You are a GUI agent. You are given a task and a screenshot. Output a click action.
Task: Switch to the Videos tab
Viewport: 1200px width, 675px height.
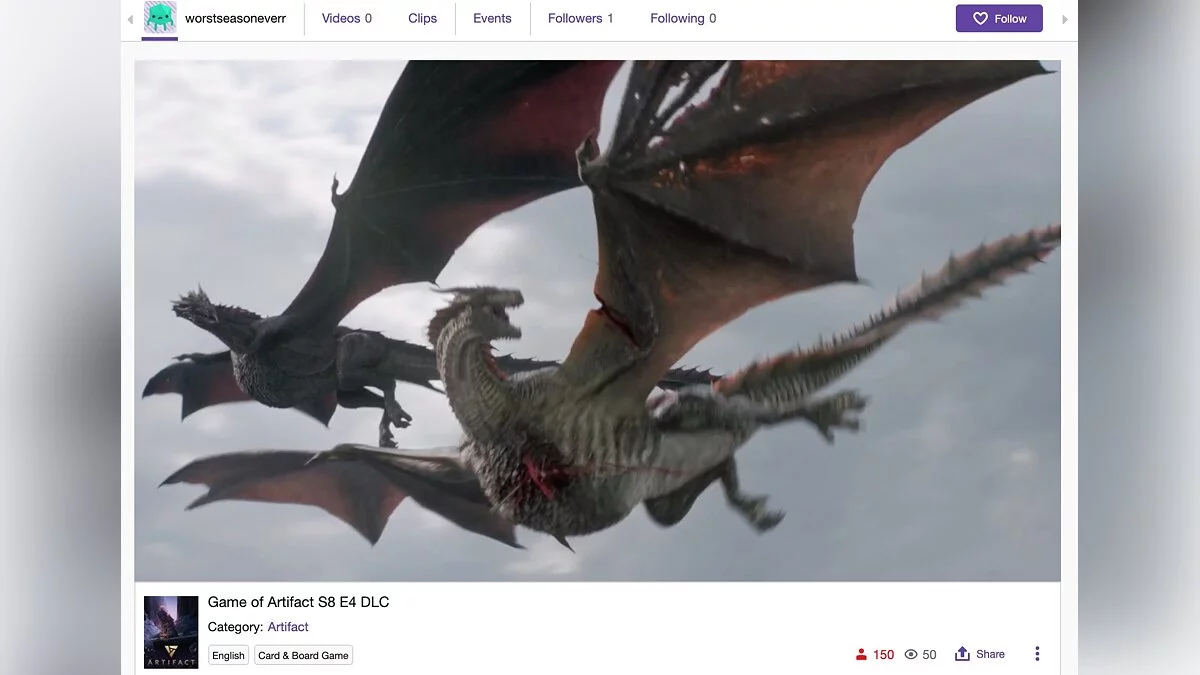click(x=346, y=19)
